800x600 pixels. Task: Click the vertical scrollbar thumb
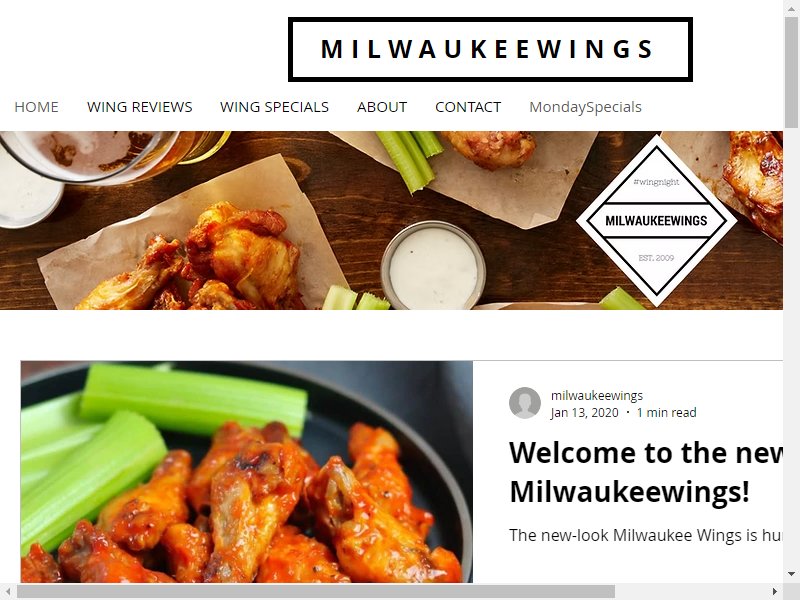coord(791,70)
